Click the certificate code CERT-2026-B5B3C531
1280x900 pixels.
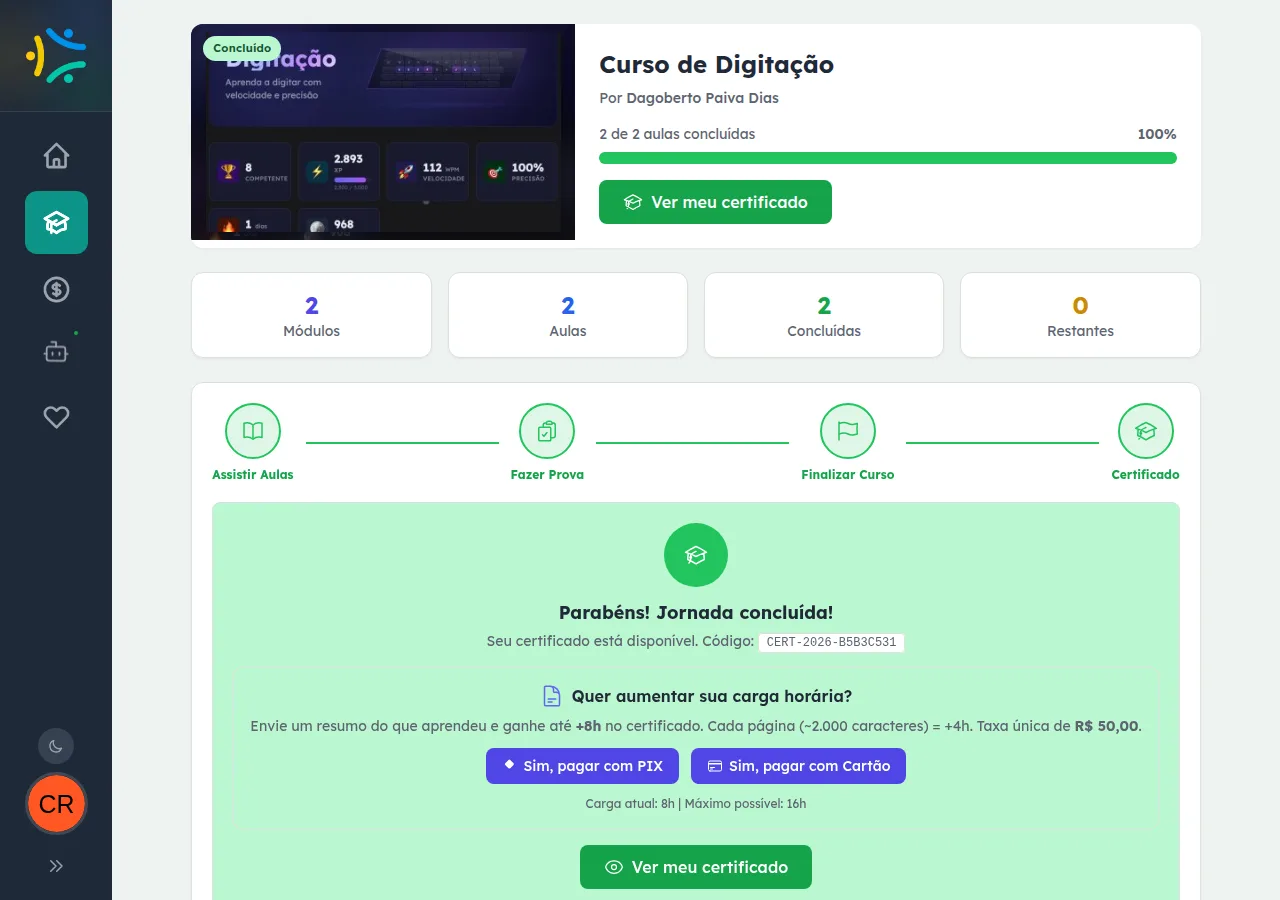click(x=831, y=642)
